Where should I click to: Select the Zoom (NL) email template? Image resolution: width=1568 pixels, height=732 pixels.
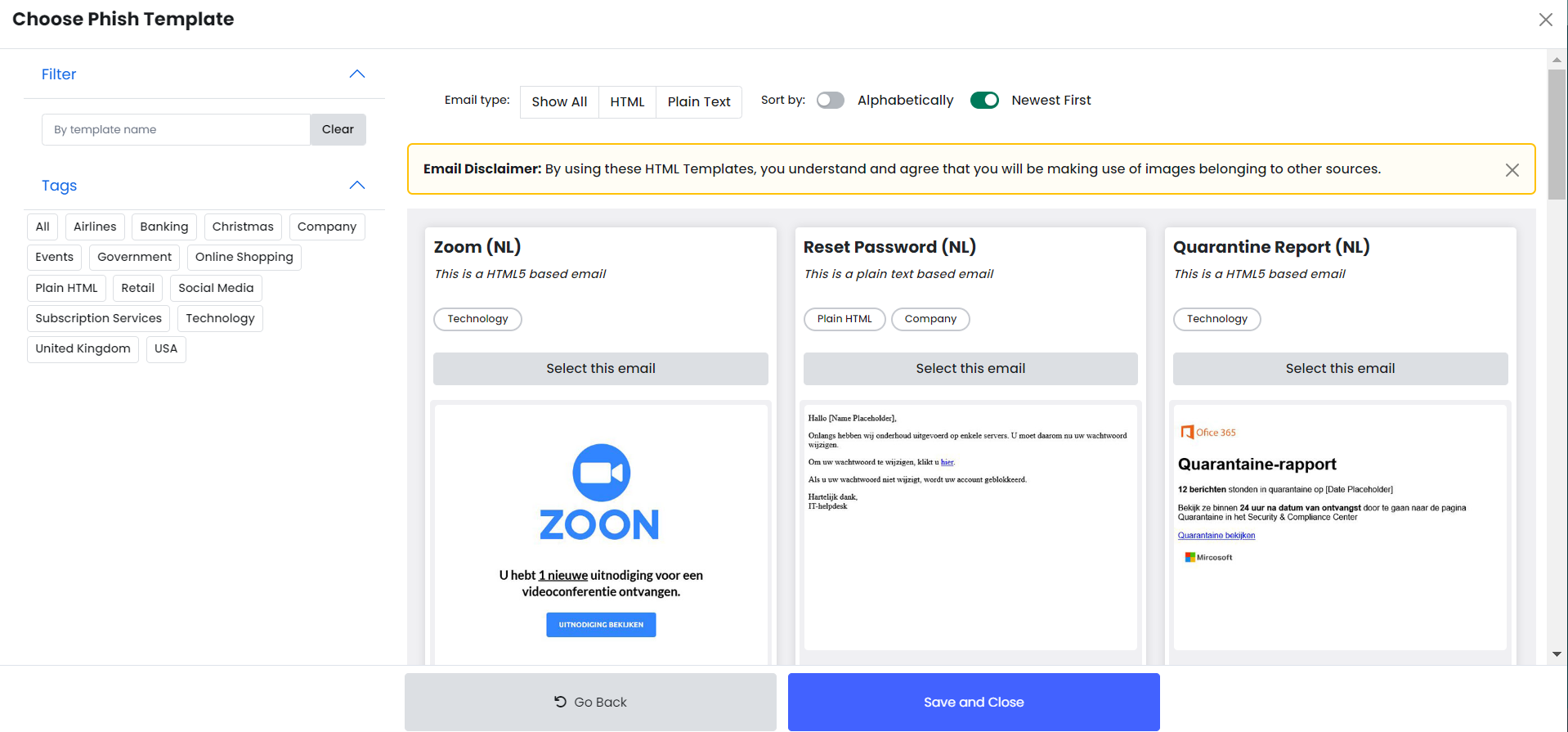(x=601, y=369)
